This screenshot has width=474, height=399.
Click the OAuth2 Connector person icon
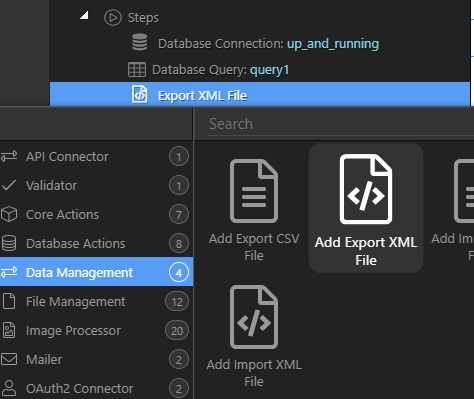click(9, 388)
